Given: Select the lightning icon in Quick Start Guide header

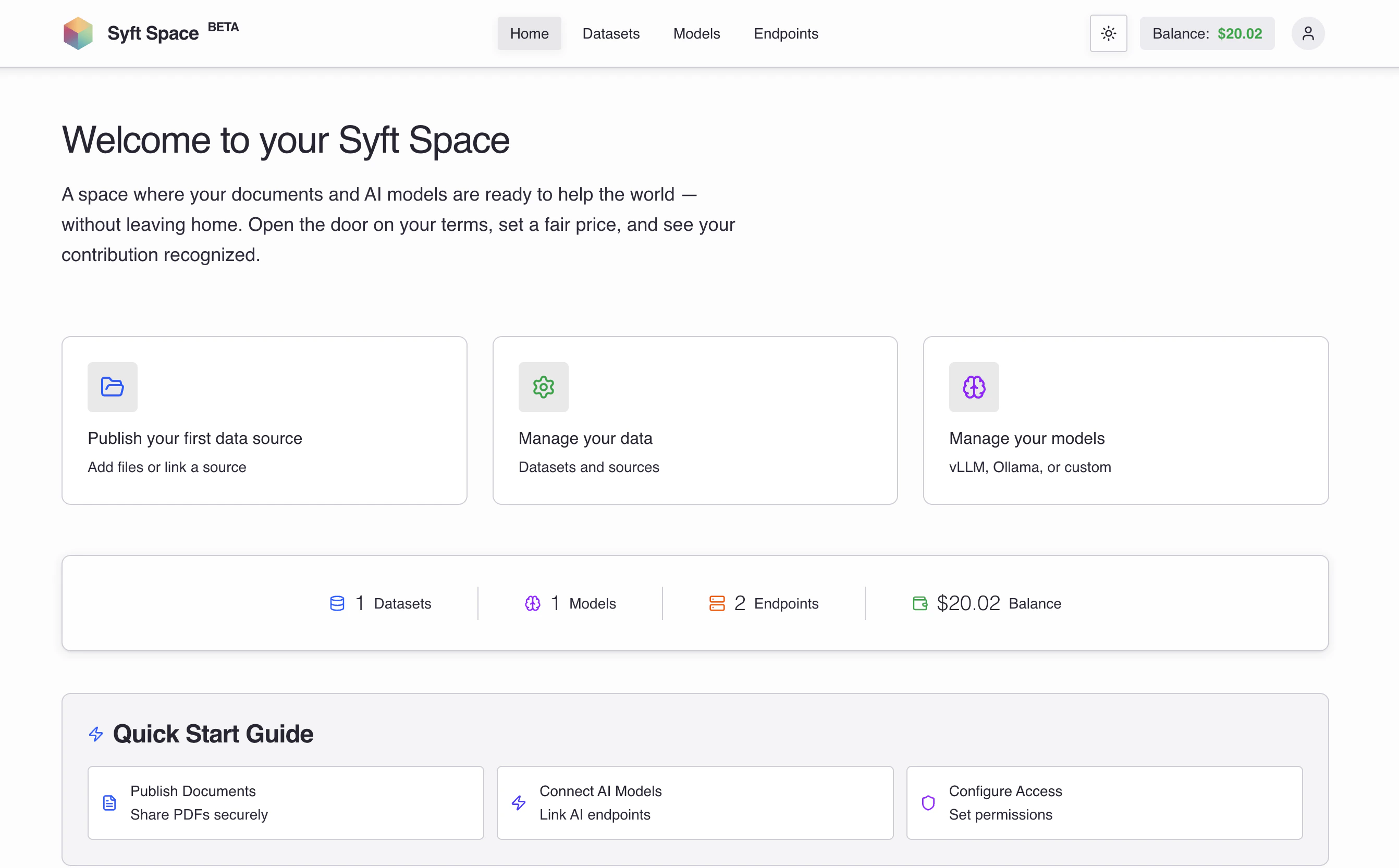Looking at the screenshot, I should tap(95, 734).
